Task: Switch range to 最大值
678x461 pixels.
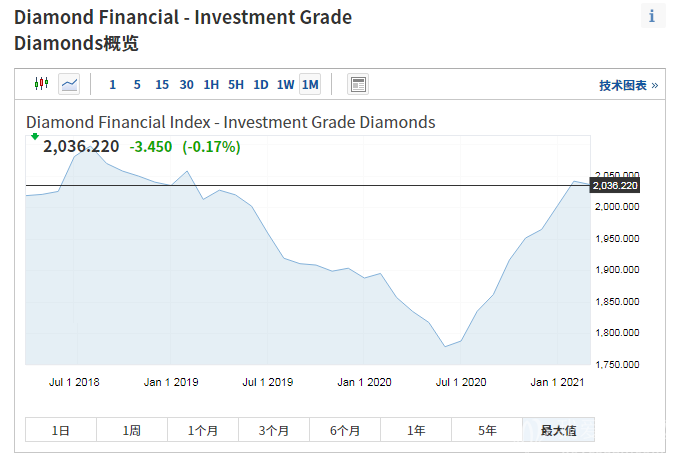Action: (558, 430)
